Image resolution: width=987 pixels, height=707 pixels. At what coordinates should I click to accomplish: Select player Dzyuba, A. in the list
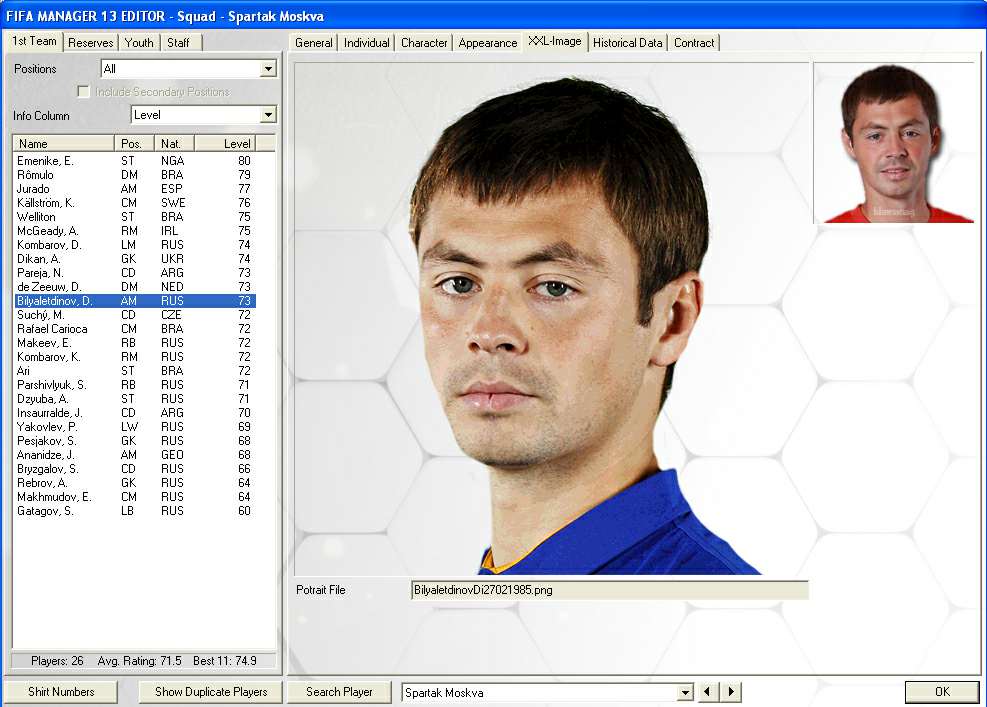pyautogui.click(x=135, y=399)
